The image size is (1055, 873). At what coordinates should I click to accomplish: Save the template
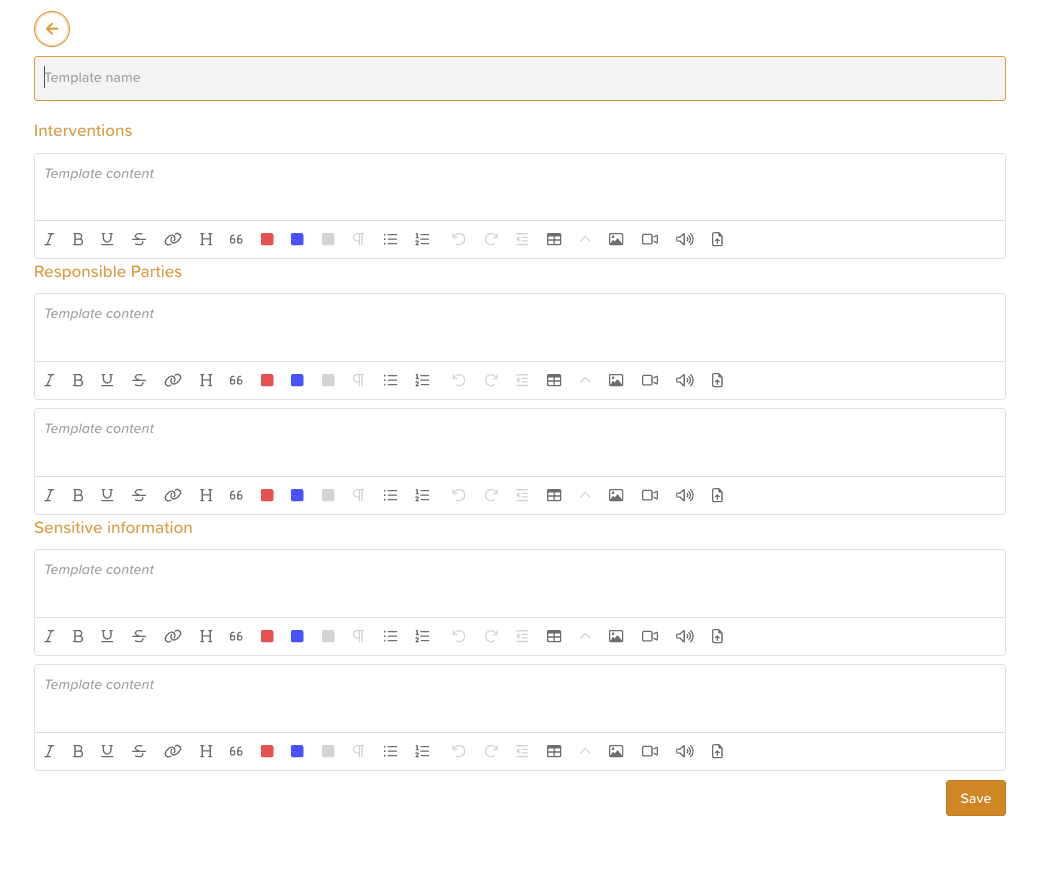975,798
